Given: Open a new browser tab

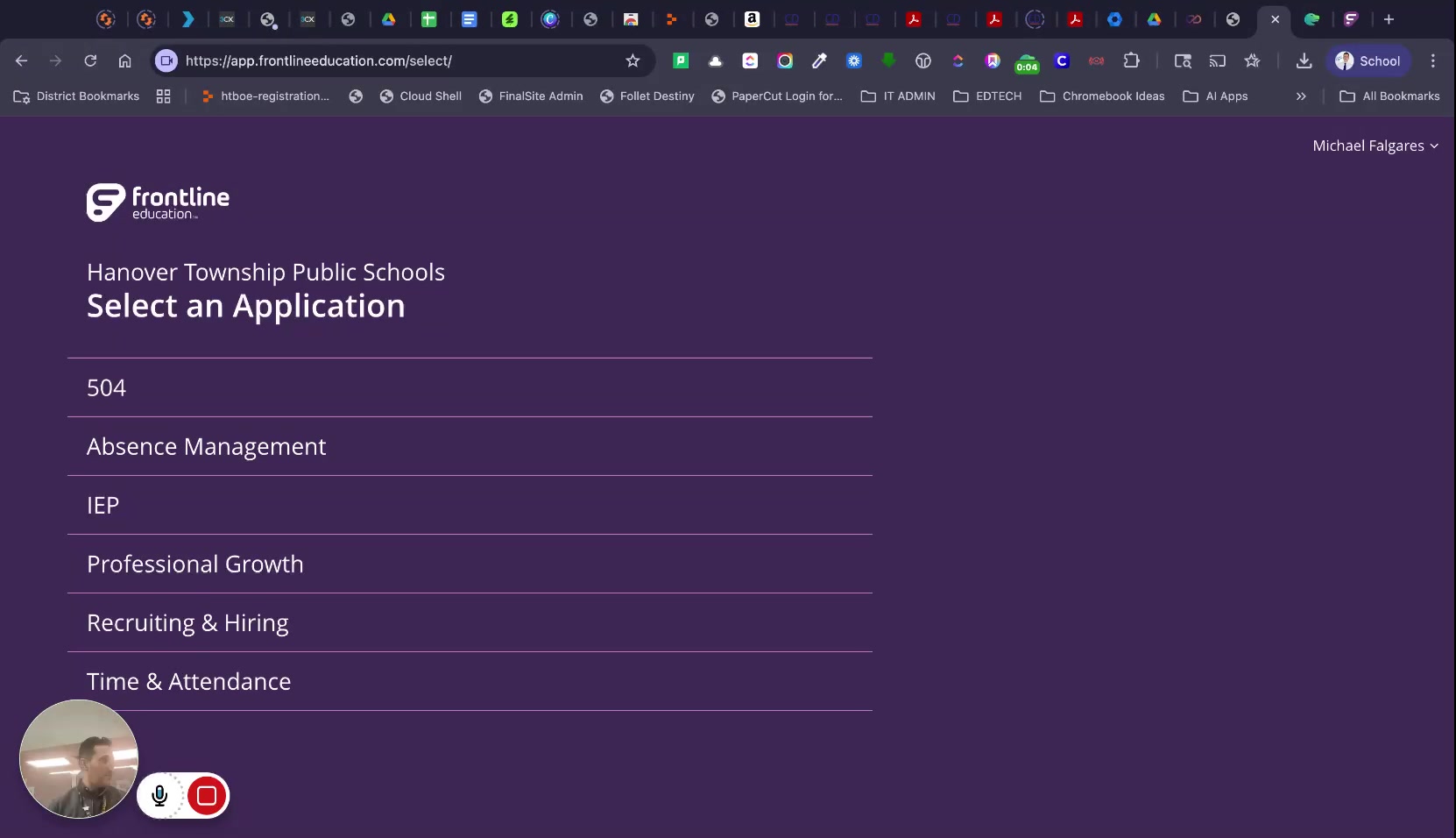Looking at the screenshot, I should tap(1389, 19).
